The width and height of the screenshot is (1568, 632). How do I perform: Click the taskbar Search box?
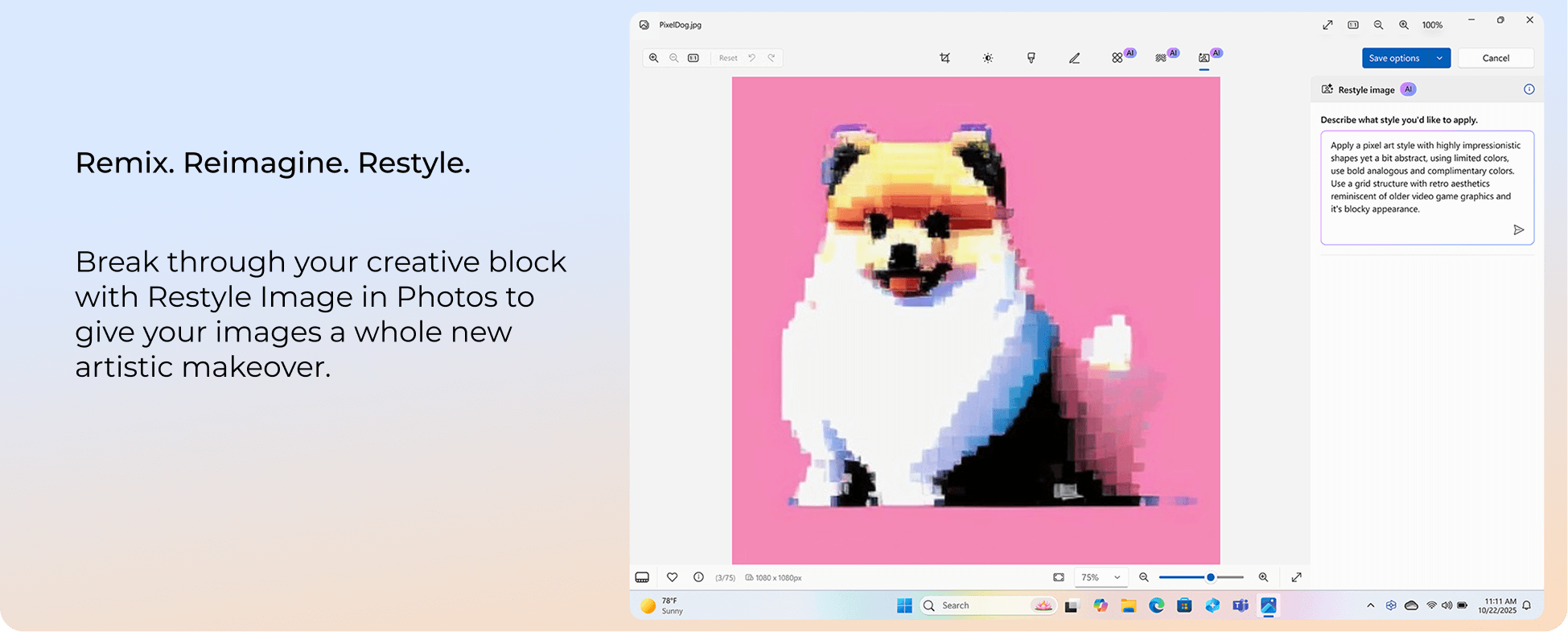click(x=989, y=605)
